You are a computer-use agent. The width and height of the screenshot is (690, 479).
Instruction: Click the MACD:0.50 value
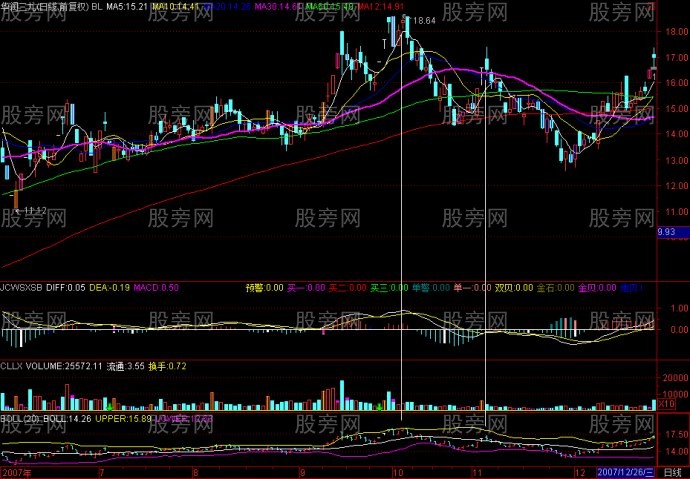156,288
